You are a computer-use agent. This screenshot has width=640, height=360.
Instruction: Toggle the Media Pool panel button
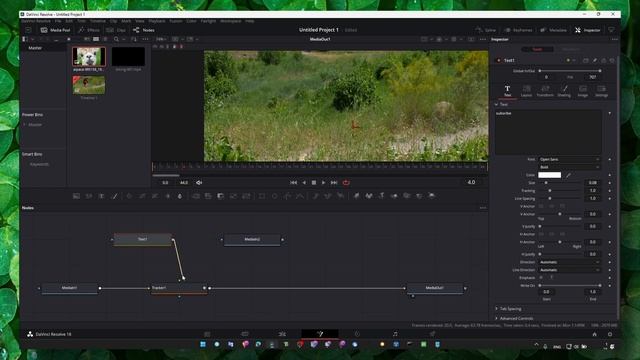pyautogui.click(x=55, y=30)
